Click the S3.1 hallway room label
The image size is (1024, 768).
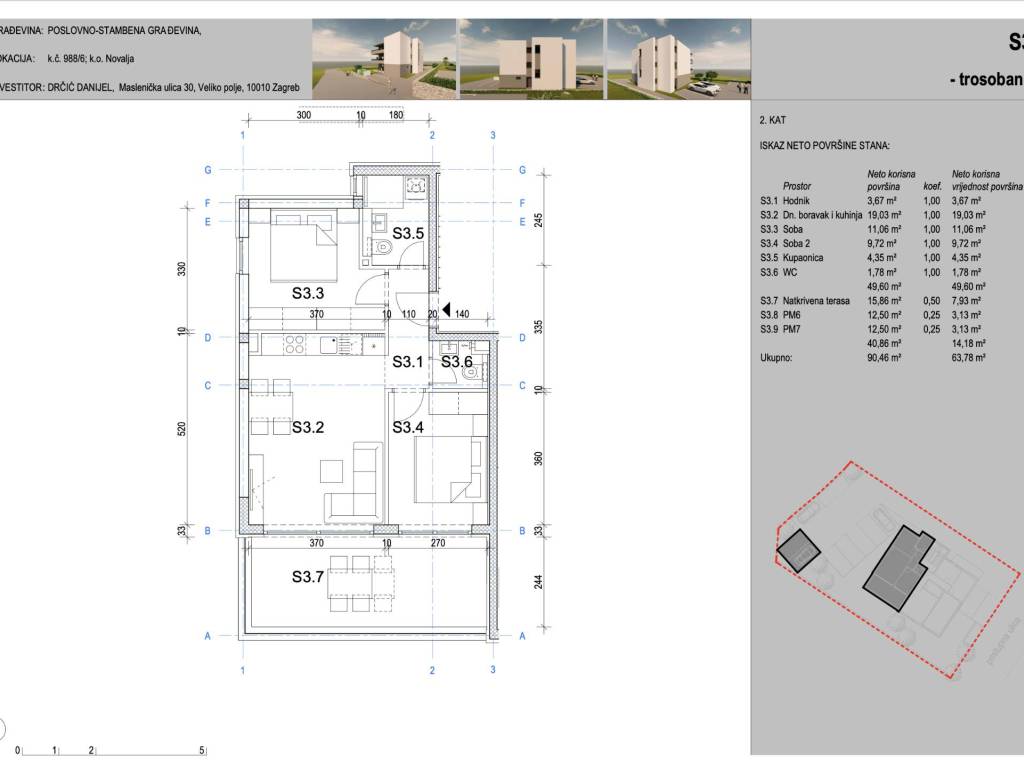pos(407,361)
